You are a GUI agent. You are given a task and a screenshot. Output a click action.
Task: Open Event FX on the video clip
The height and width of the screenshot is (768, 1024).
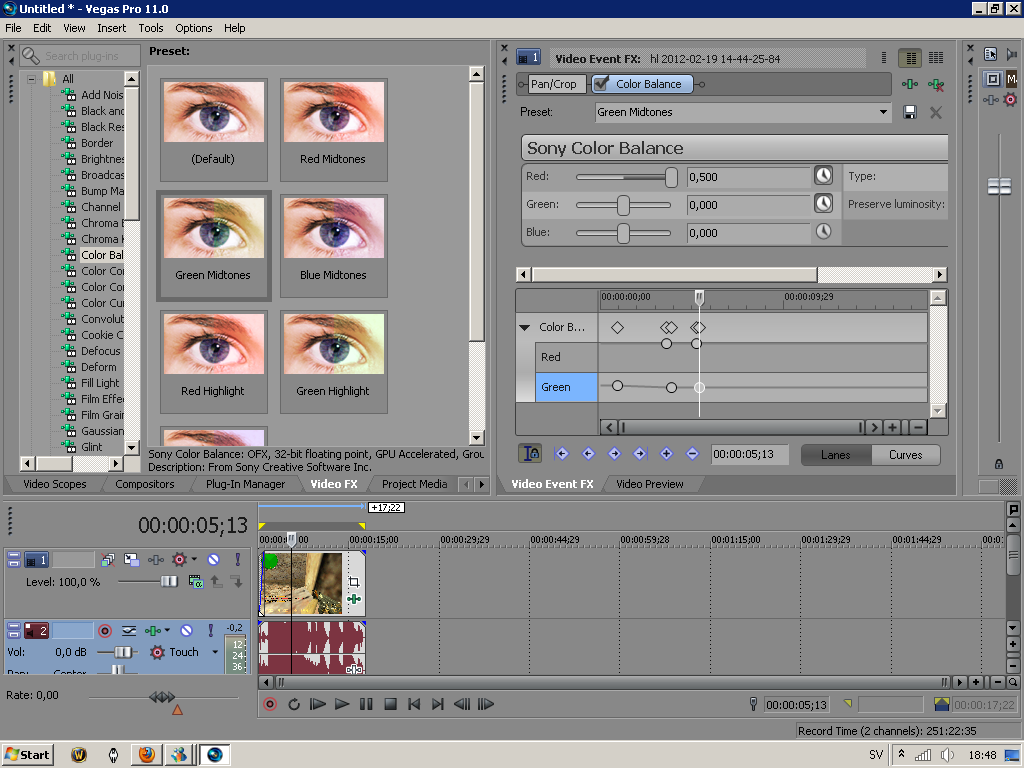(x=354, y=599)
